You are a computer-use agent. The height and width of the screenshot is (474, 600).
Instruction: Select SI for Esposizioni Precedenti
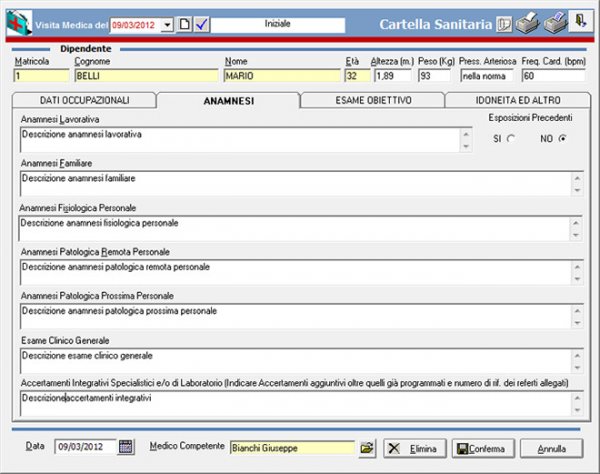pyautogui.click(x=511, y=138)
